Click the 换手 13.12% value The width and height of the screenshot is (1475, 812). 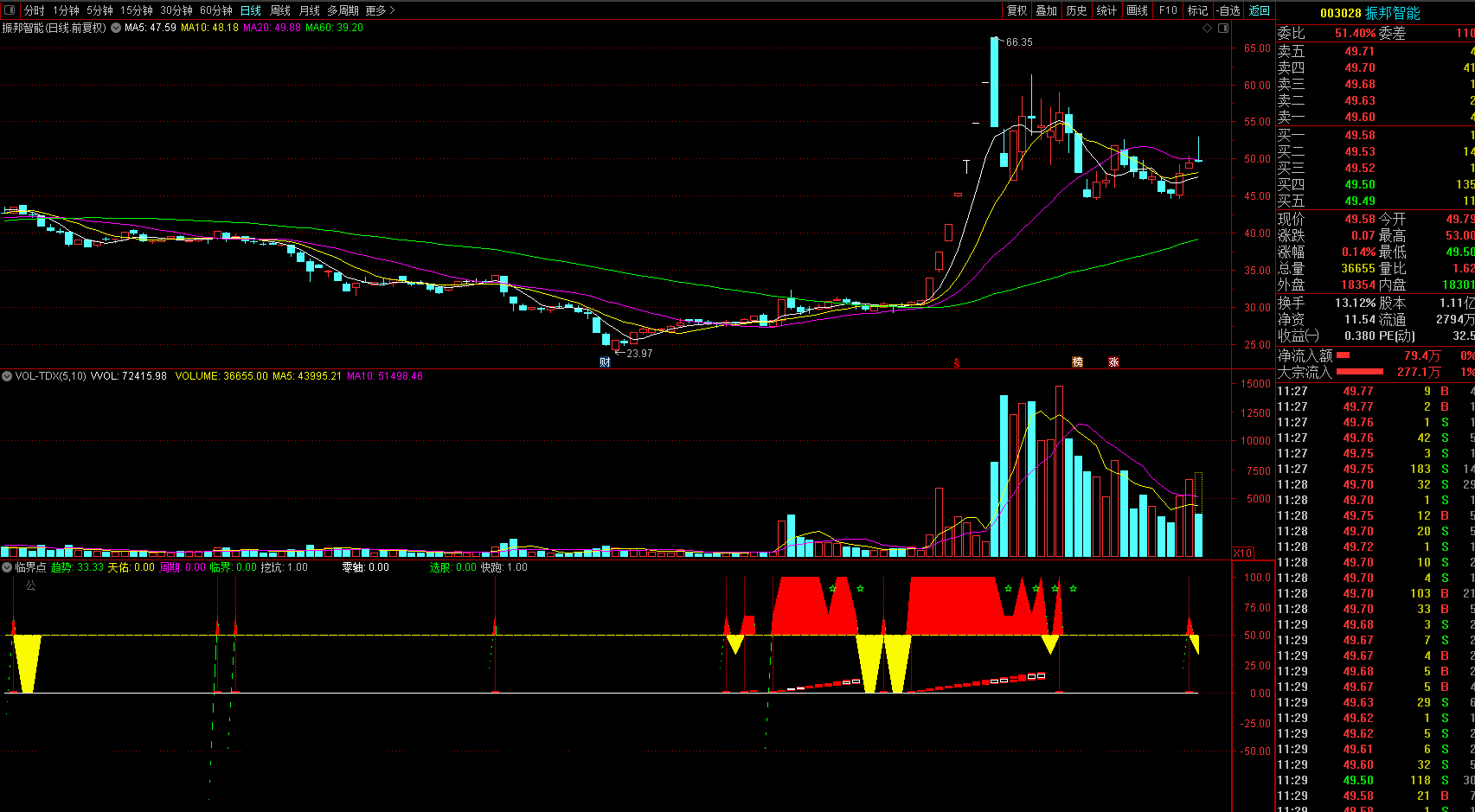[1356, 303]
